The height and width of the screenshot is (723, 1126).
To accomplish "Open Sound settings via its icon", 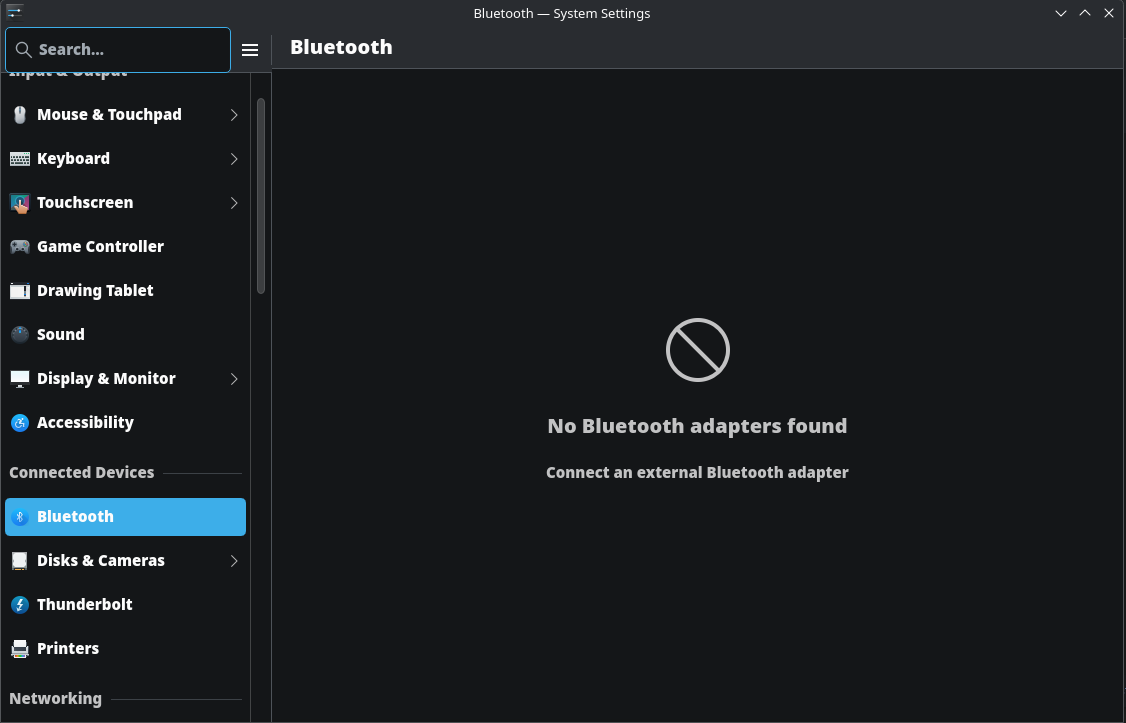I will [x=20, y=335].
